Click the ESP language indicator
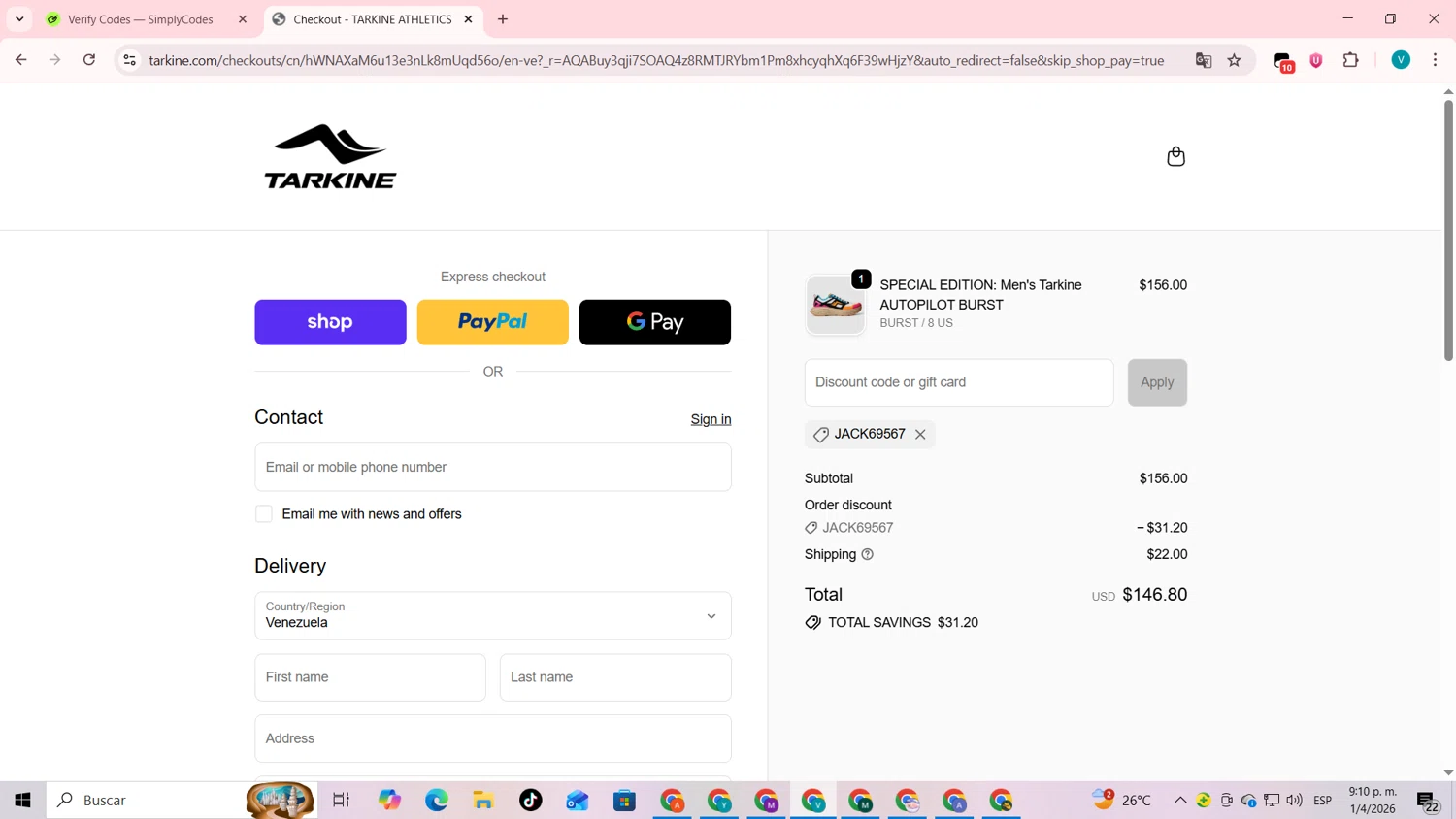1456x819 pixels. 1322,801
